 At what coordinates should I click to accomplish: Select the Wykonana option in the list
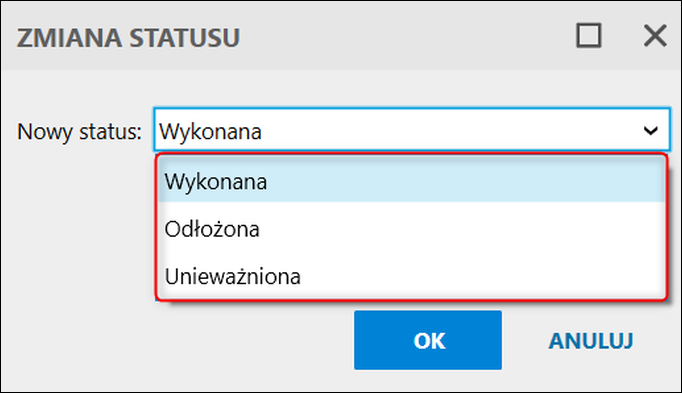point(411,181)
